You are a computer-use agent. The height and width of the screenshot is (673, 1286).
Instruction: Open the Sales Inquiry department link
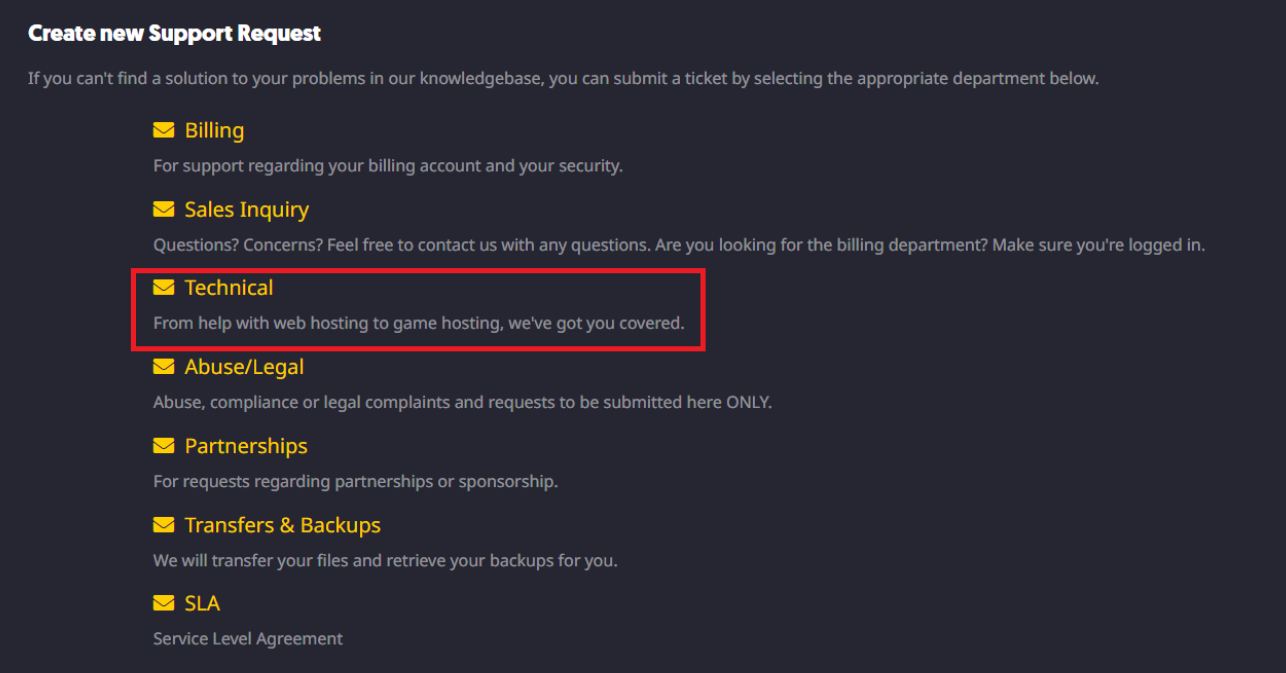coord(247,209)
